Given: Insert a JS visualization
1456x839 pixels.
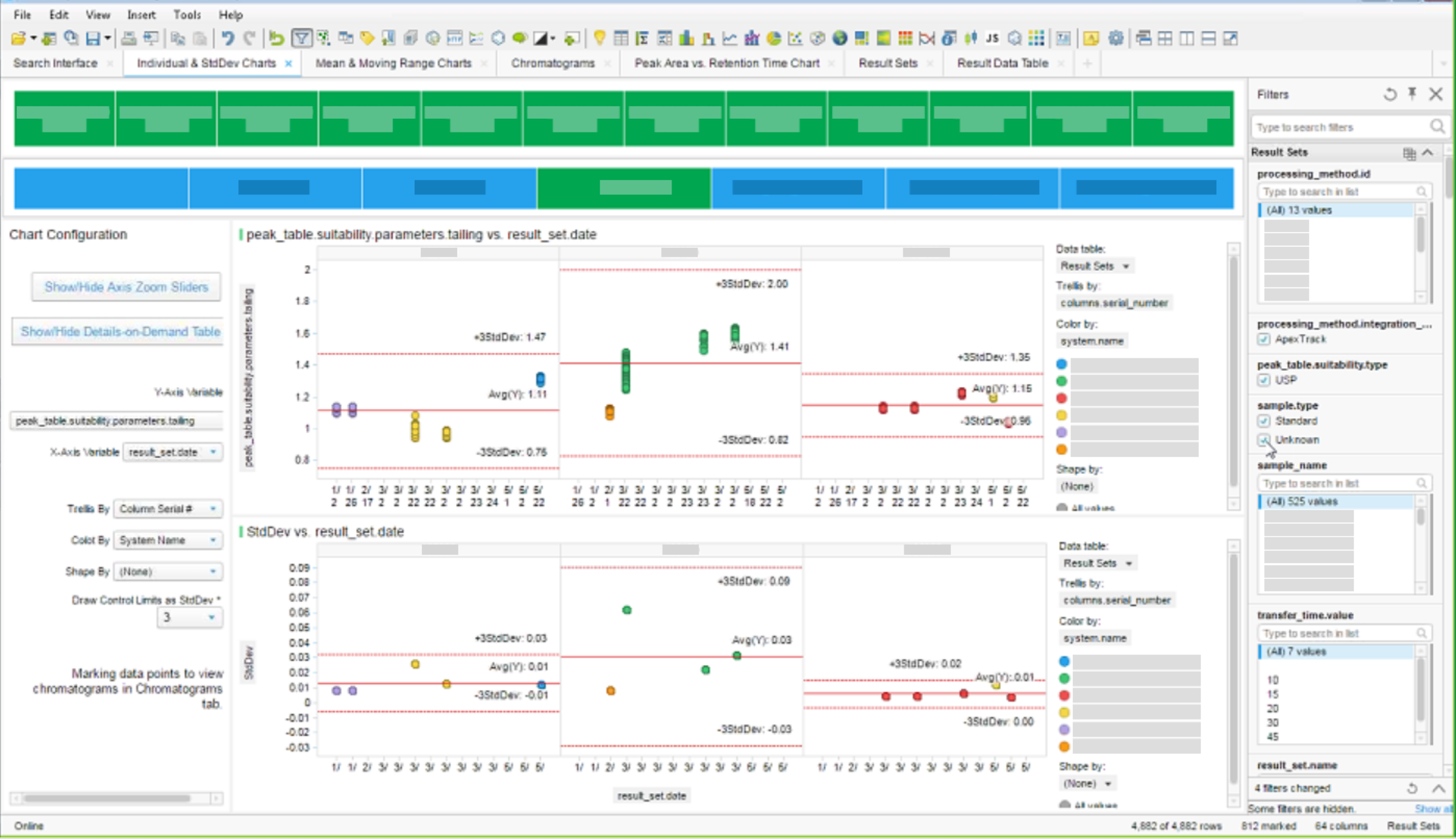Looking at the screenshot, I should coord(992,39).
